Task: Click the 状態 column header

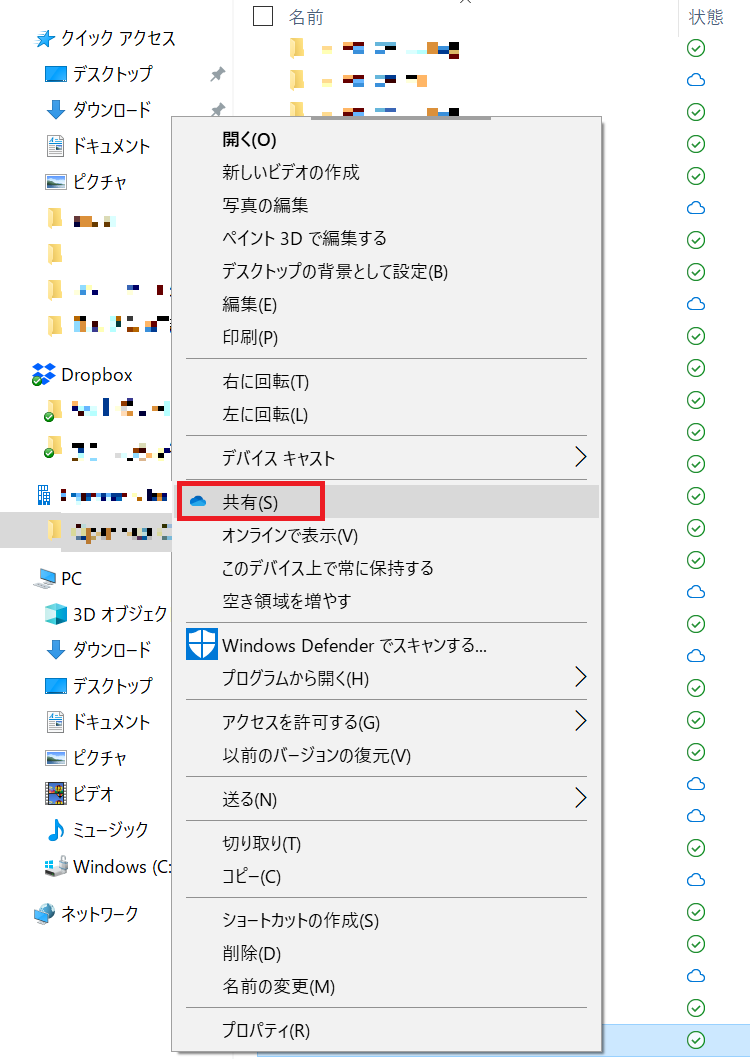Action: (x=706, y=17)
